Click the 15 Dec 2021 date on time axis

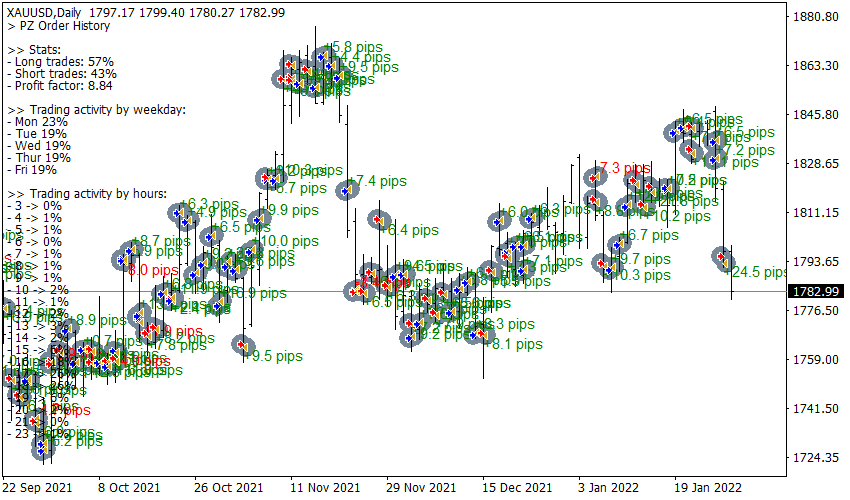point(517,488)
